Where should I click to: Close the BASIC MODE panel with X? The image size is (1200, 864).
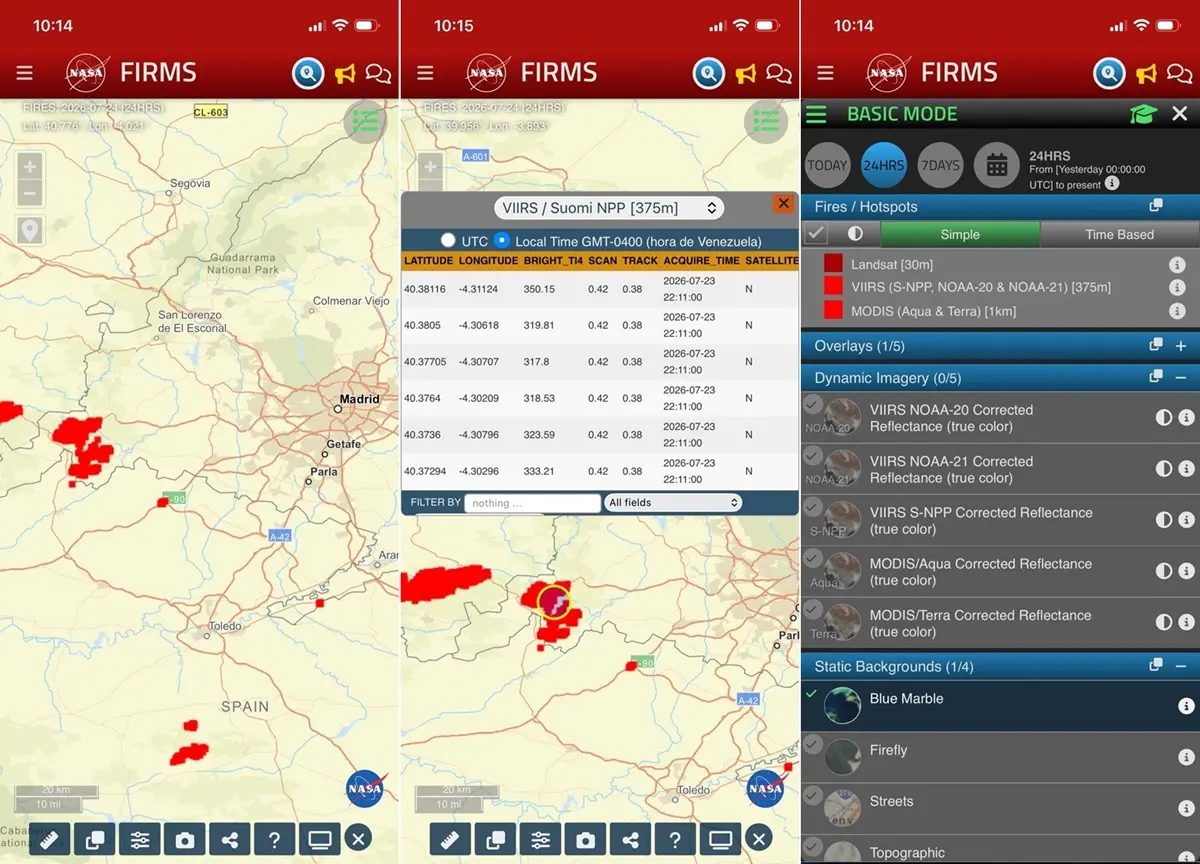(1180, 114)
